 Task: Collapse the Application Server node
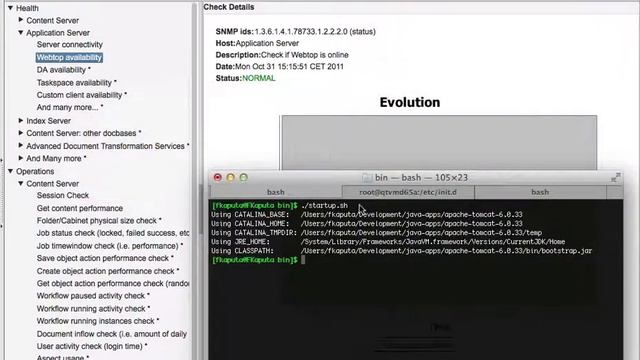[21, 32]
